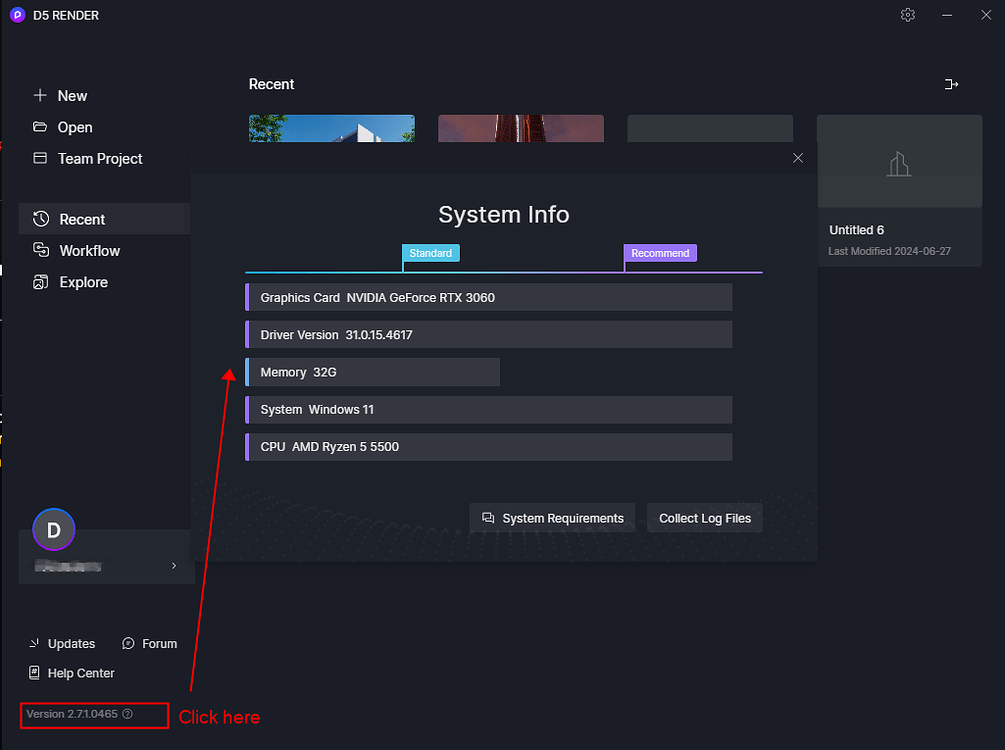The image size is (1005, 750).
Task: Click the version info question mark icon
Action: point(128,714)
